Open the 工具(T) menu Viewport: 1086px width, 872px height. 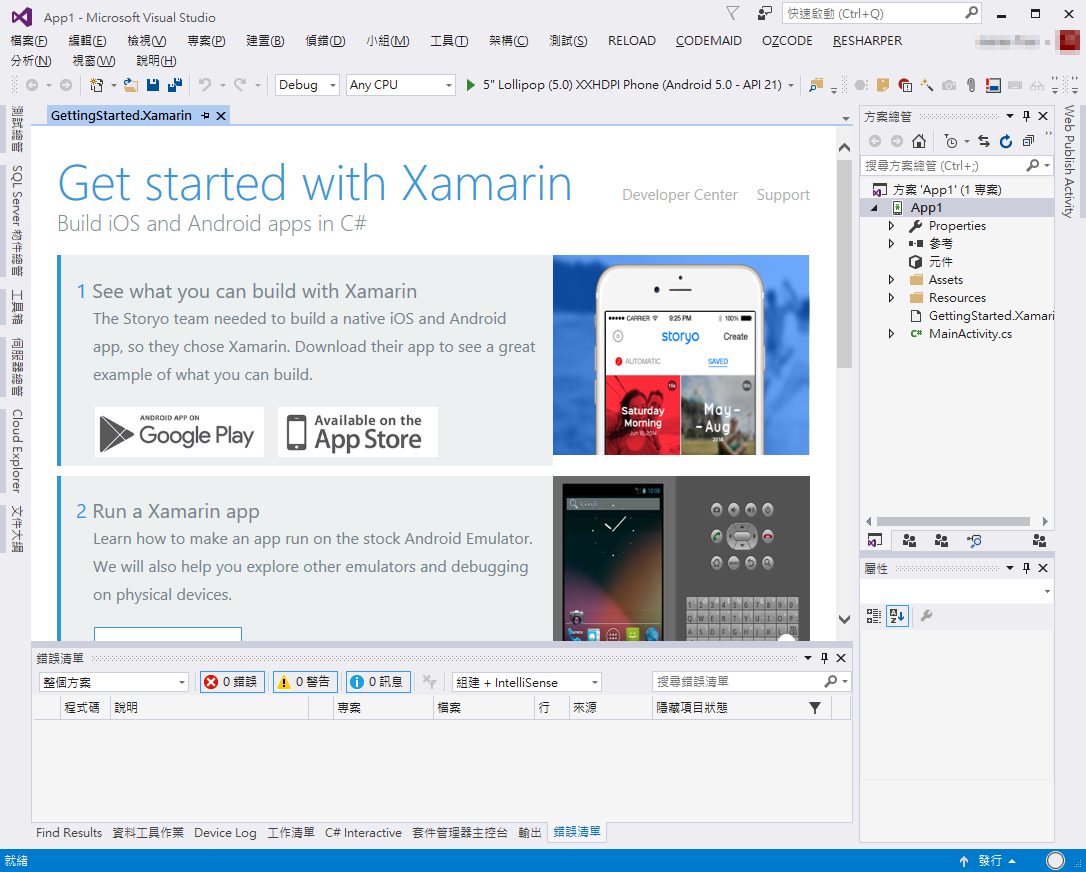coord(449,41)
